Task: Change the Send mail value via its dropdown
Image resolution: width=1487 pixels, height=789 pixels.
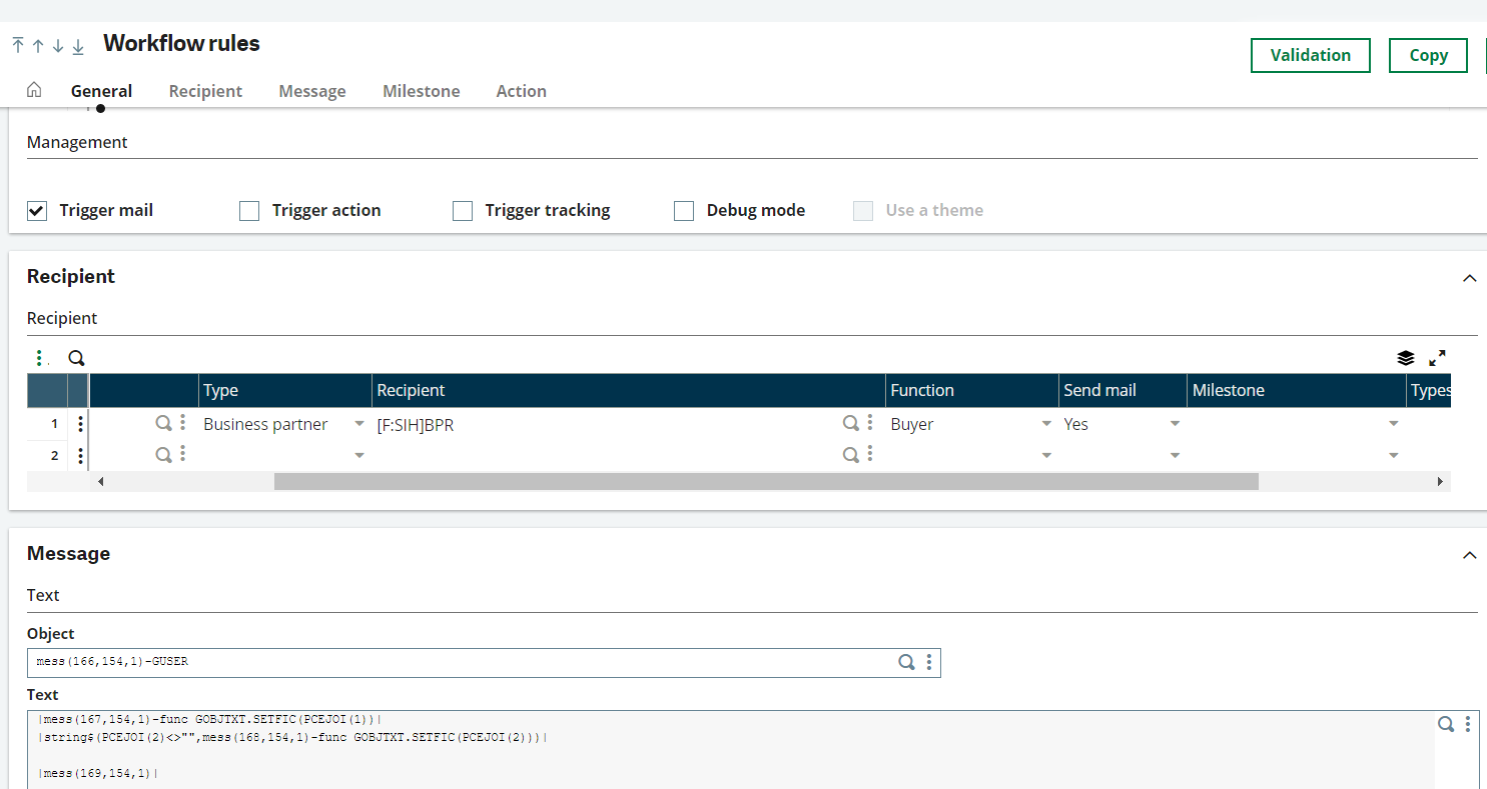Action: [x=1175, y=423]
